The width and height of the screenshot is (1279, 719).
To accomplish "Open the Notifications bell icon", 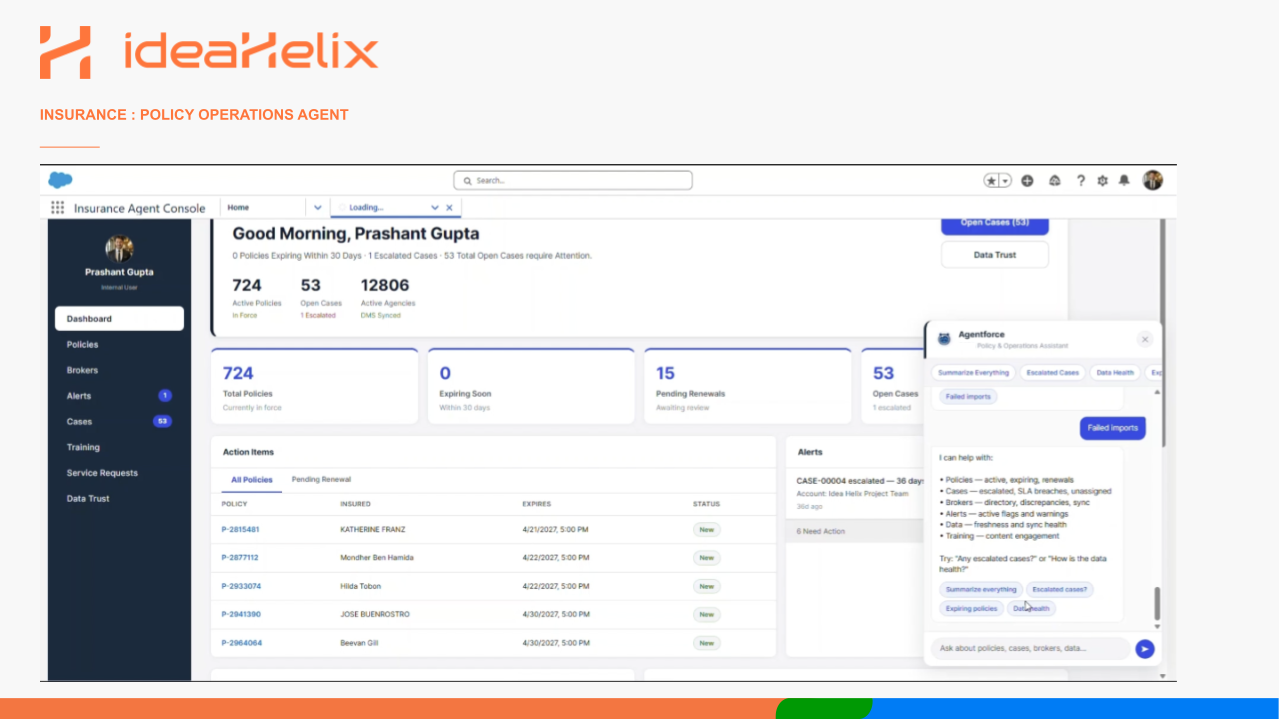I will tap(1124, 180).
